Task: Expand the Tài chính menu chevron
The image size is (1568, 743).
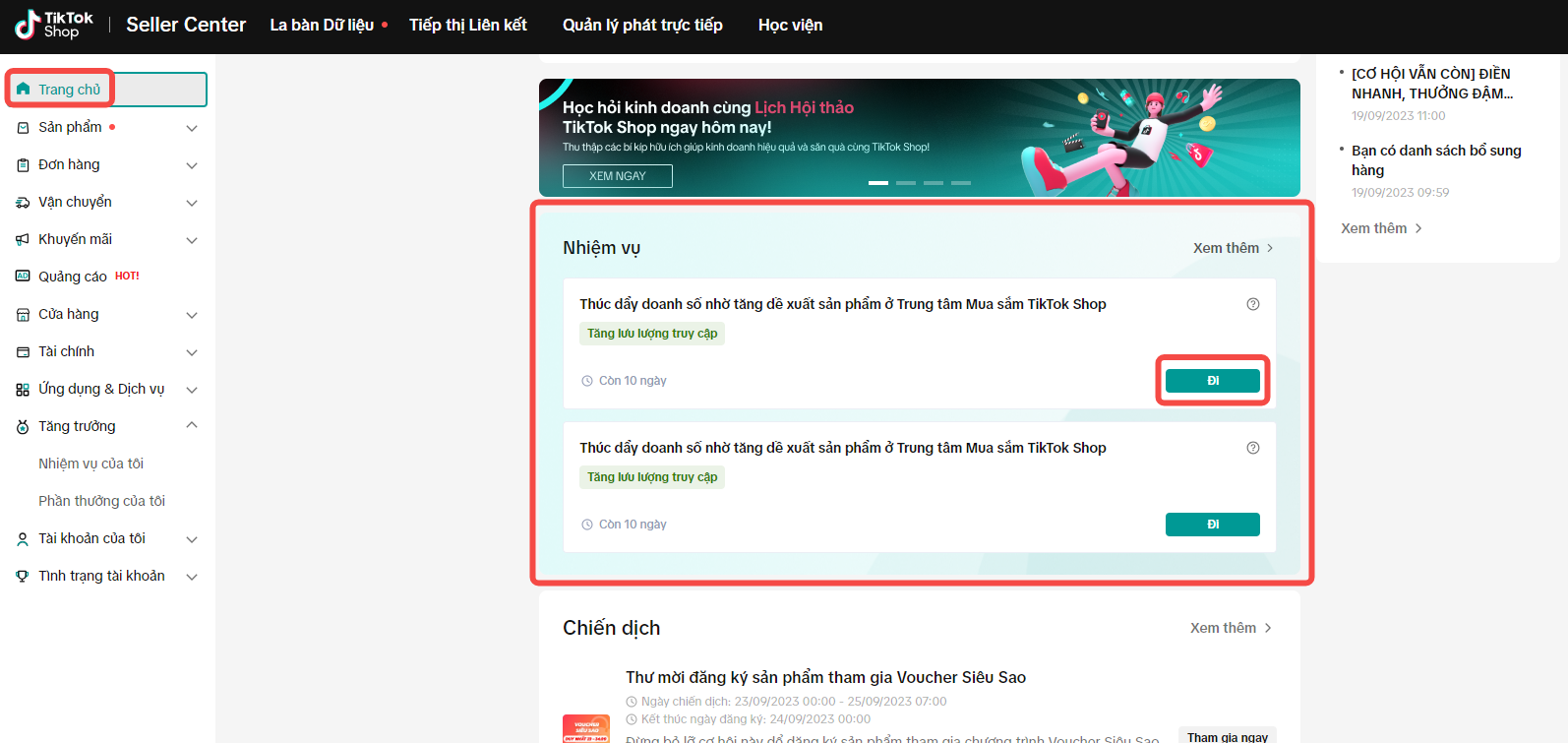Action: pyautogui.click(x=192, y=352)
